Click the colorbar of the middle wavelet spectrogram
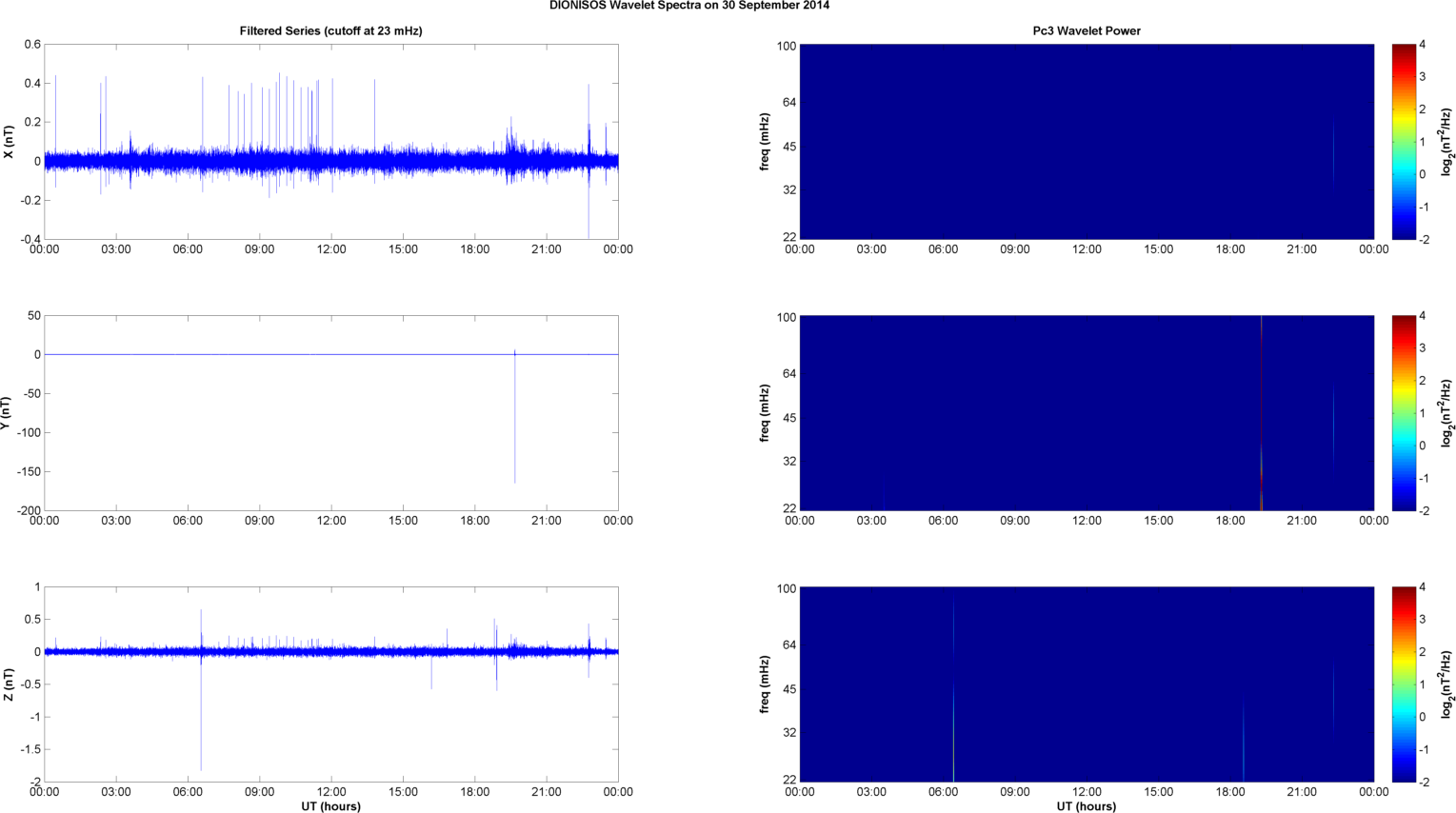Image resolution: width=1456 pixels, height=813 pixels. [1402, 413]
